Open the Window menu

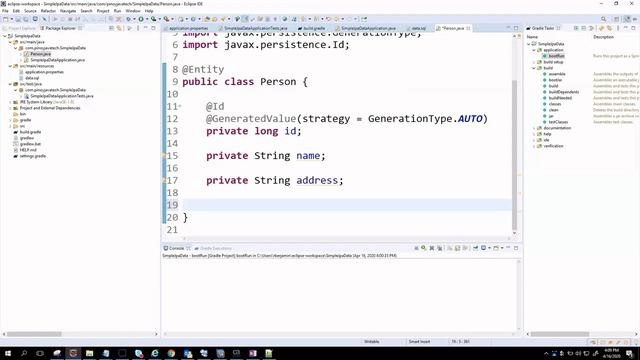click(x=133, y=11)
